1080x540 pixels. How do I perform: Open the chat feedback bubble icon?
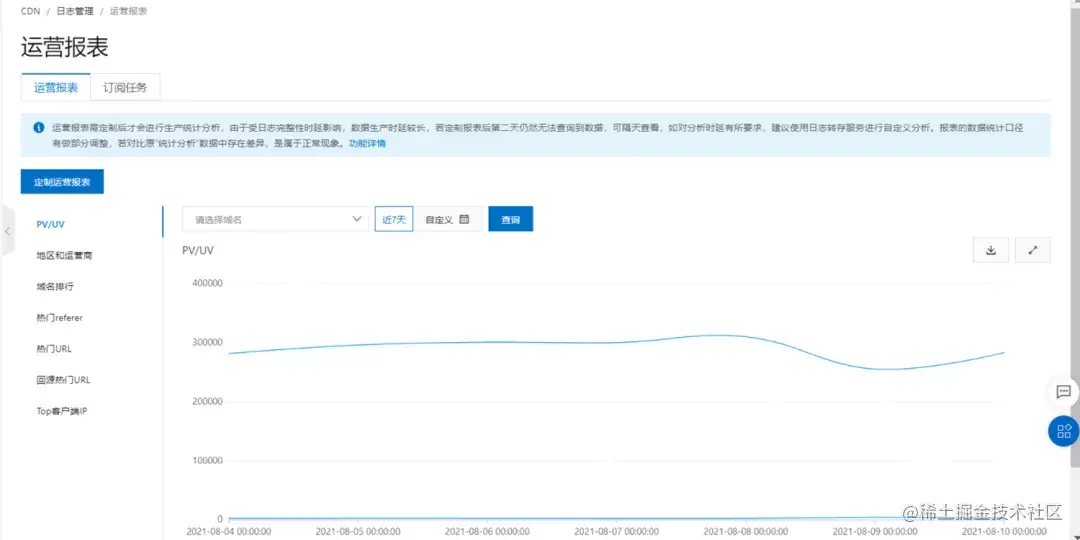pyautogui.click(x=1063, y=391)
